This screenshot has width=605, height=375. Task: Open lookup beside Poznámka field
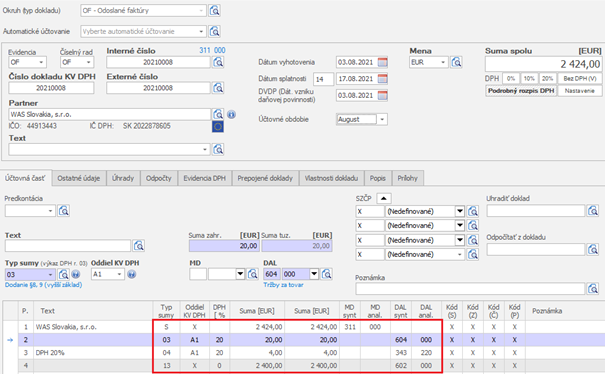(593, 289)
